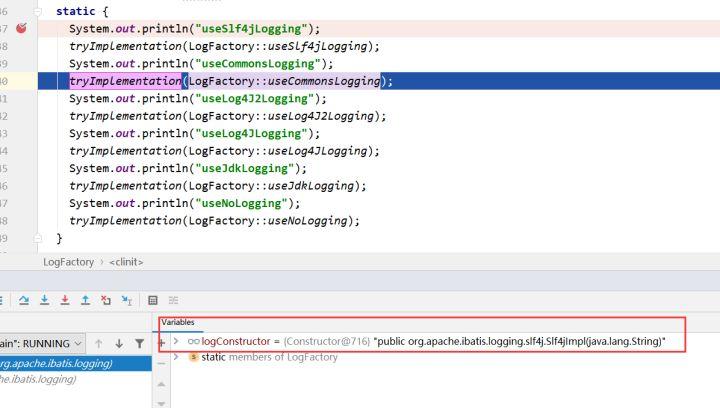Click the <clinit> breadcrumb item
Image resolution: width=720 pixels, height=408 pixels.
125,261
